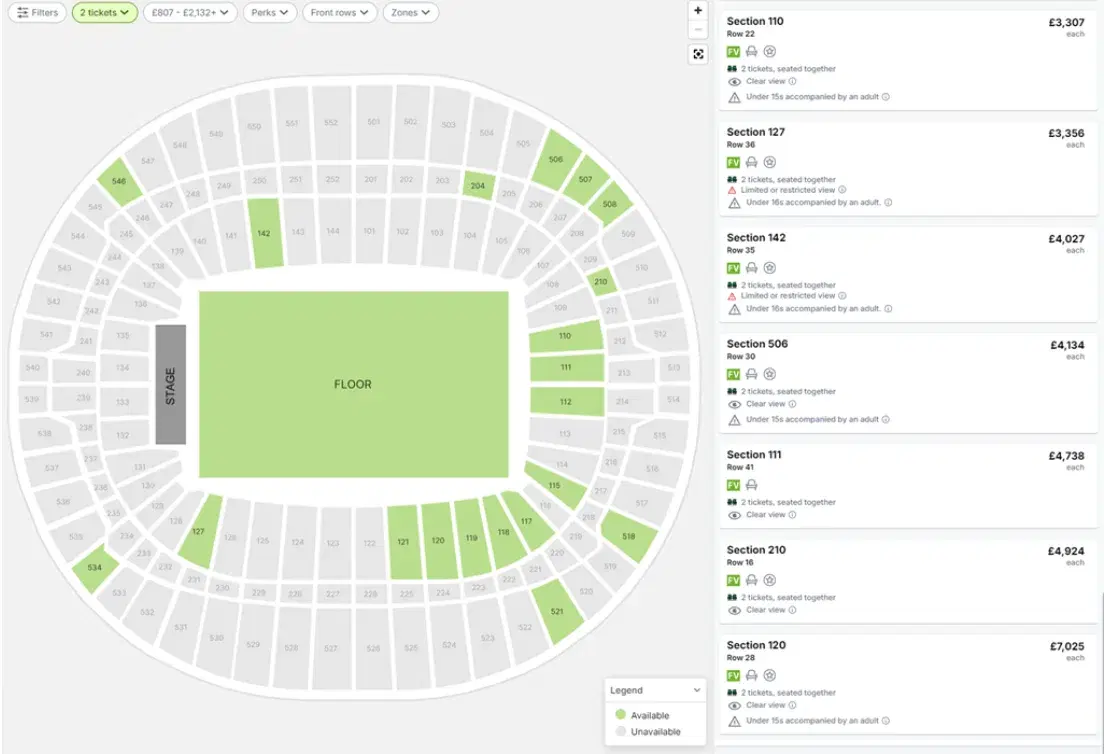Viewport: 1104px width, 754px height.
Task: Click the reset map view icon
Action: point(698,54)
